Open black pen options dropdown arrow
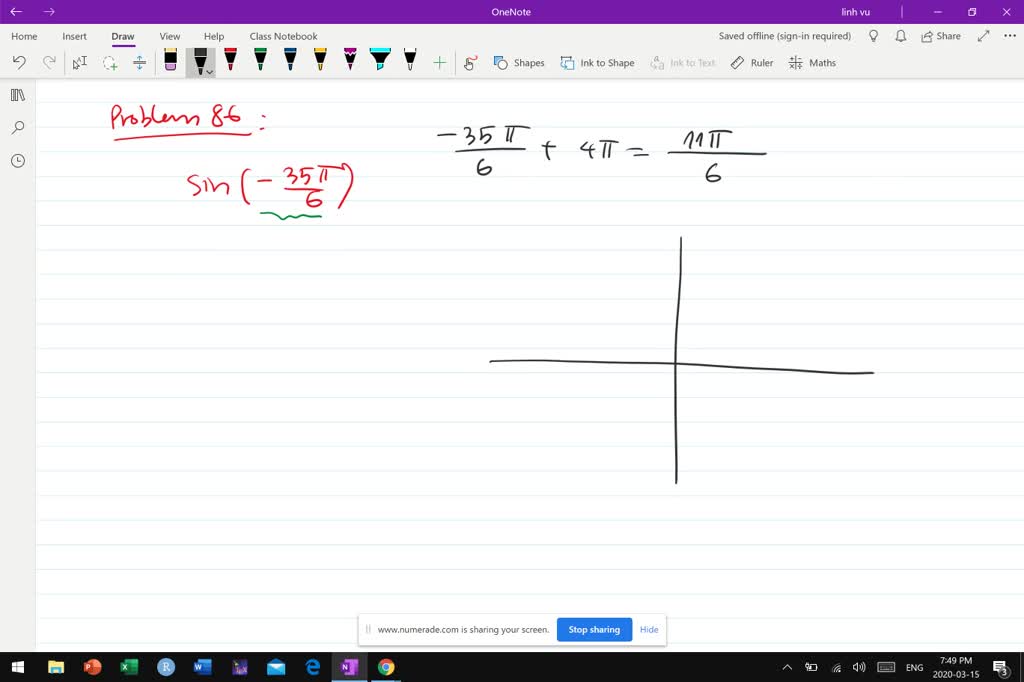 pos(210,72)
